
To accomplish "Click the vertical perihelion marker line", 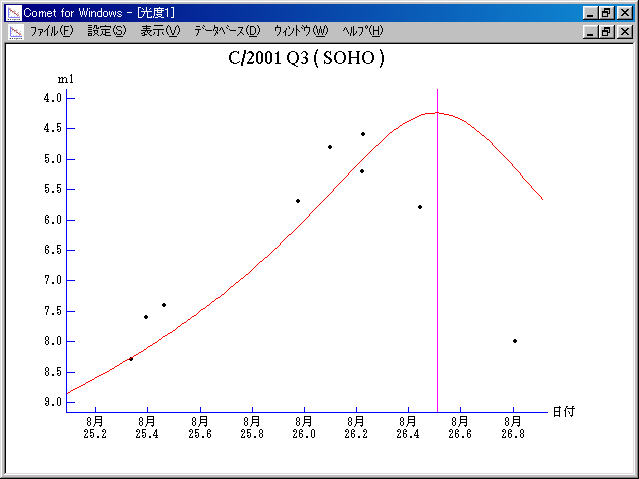I will (x=437, y=300).
